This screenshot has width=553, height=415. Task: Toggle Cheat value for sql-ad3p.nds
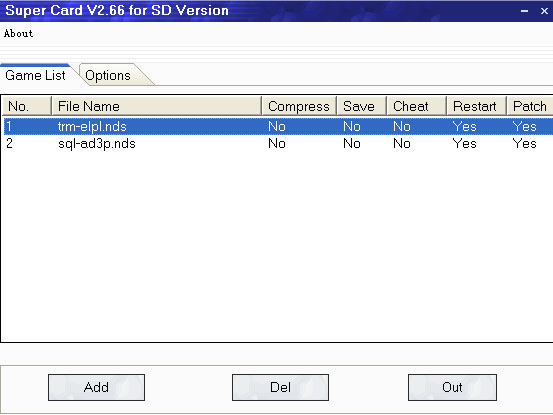click(x=402, y=144)
